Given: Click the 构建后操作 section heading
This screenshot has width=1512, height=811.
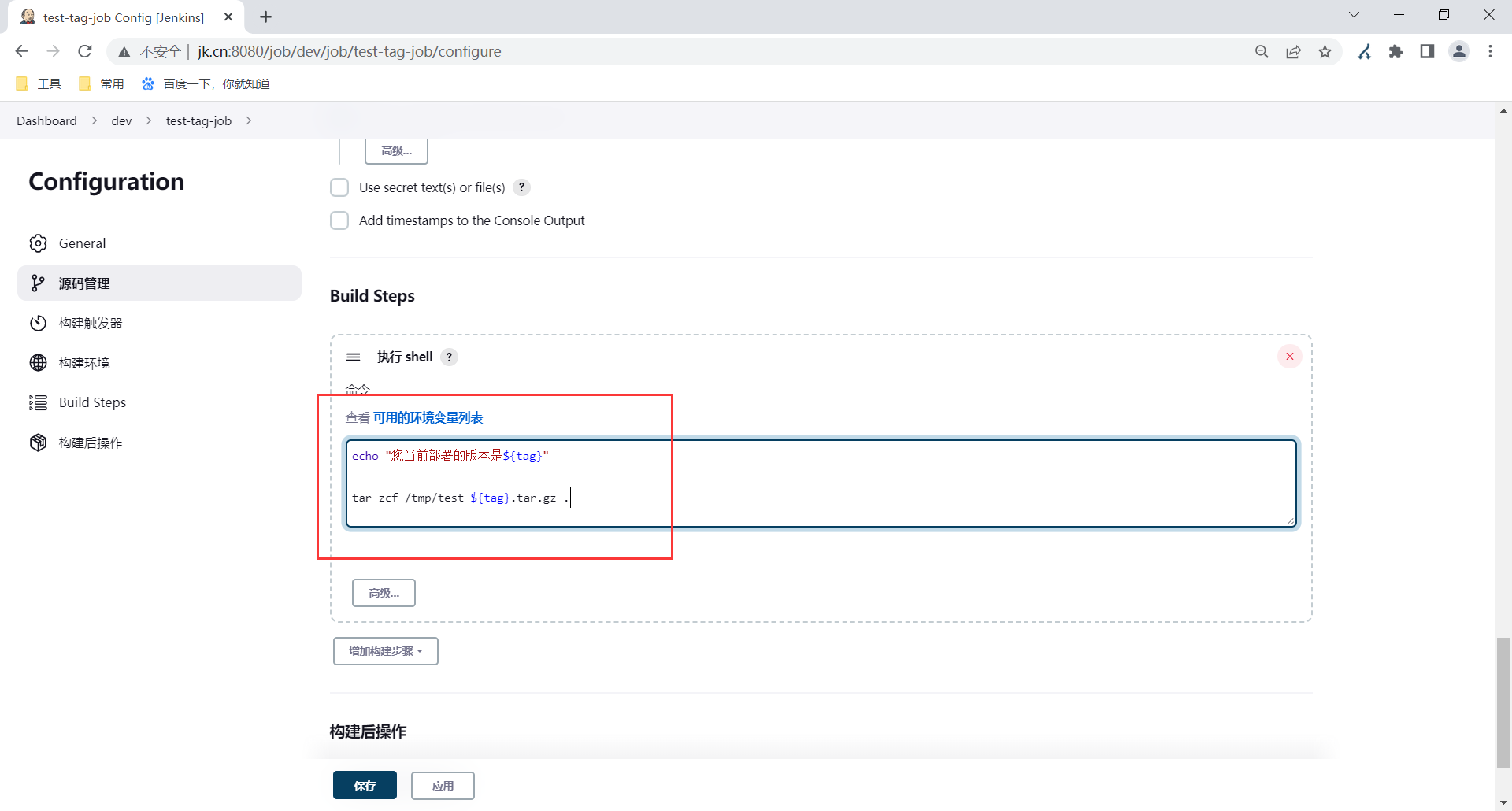Looking at the screenshot, I should click(x=368, y=731).
